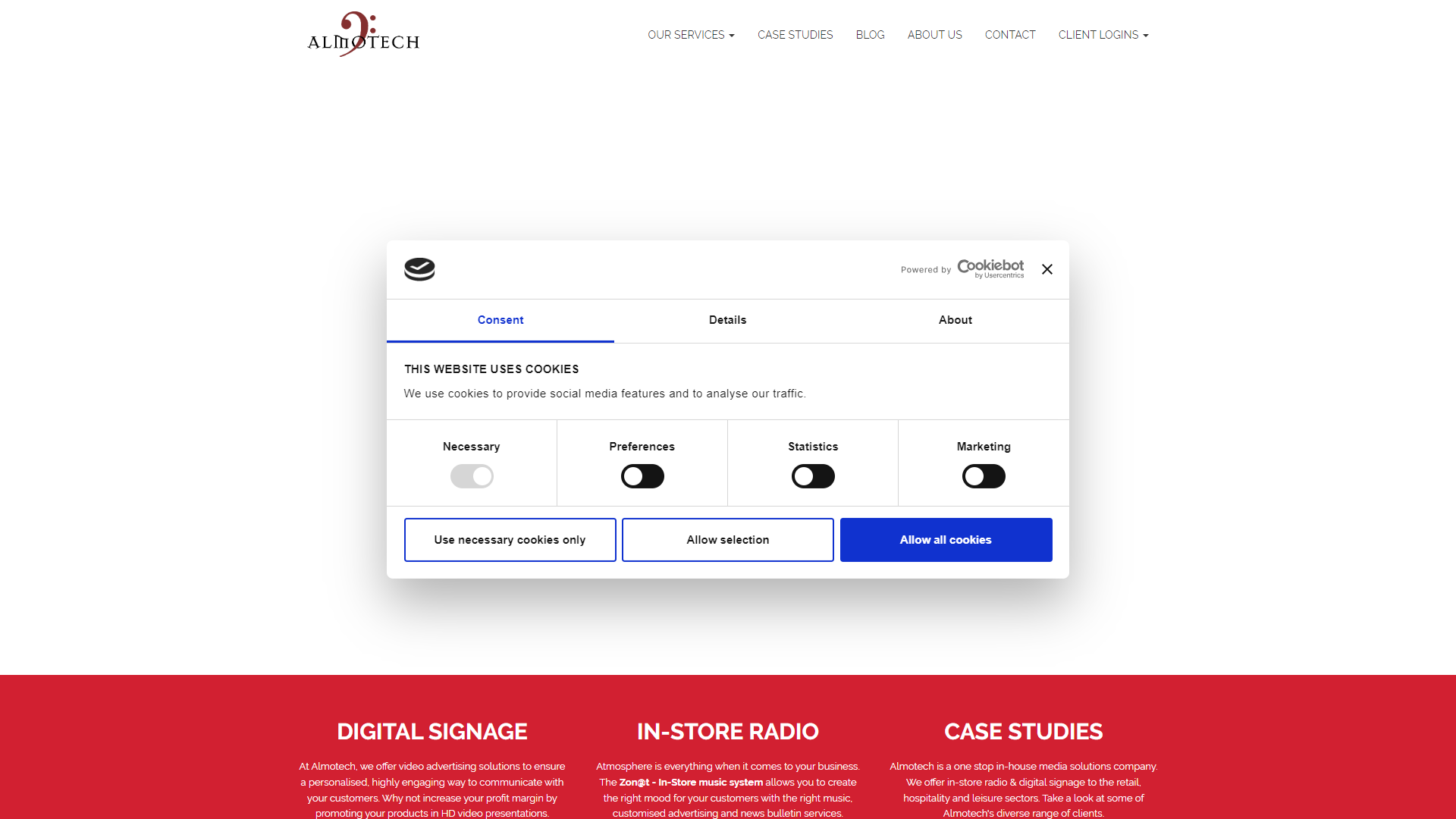The height and width of the screenshot is (819, 1456).
Task: Toggle the Necessary cookies switch
Action: pyautogui.click(x=472, y=476)
